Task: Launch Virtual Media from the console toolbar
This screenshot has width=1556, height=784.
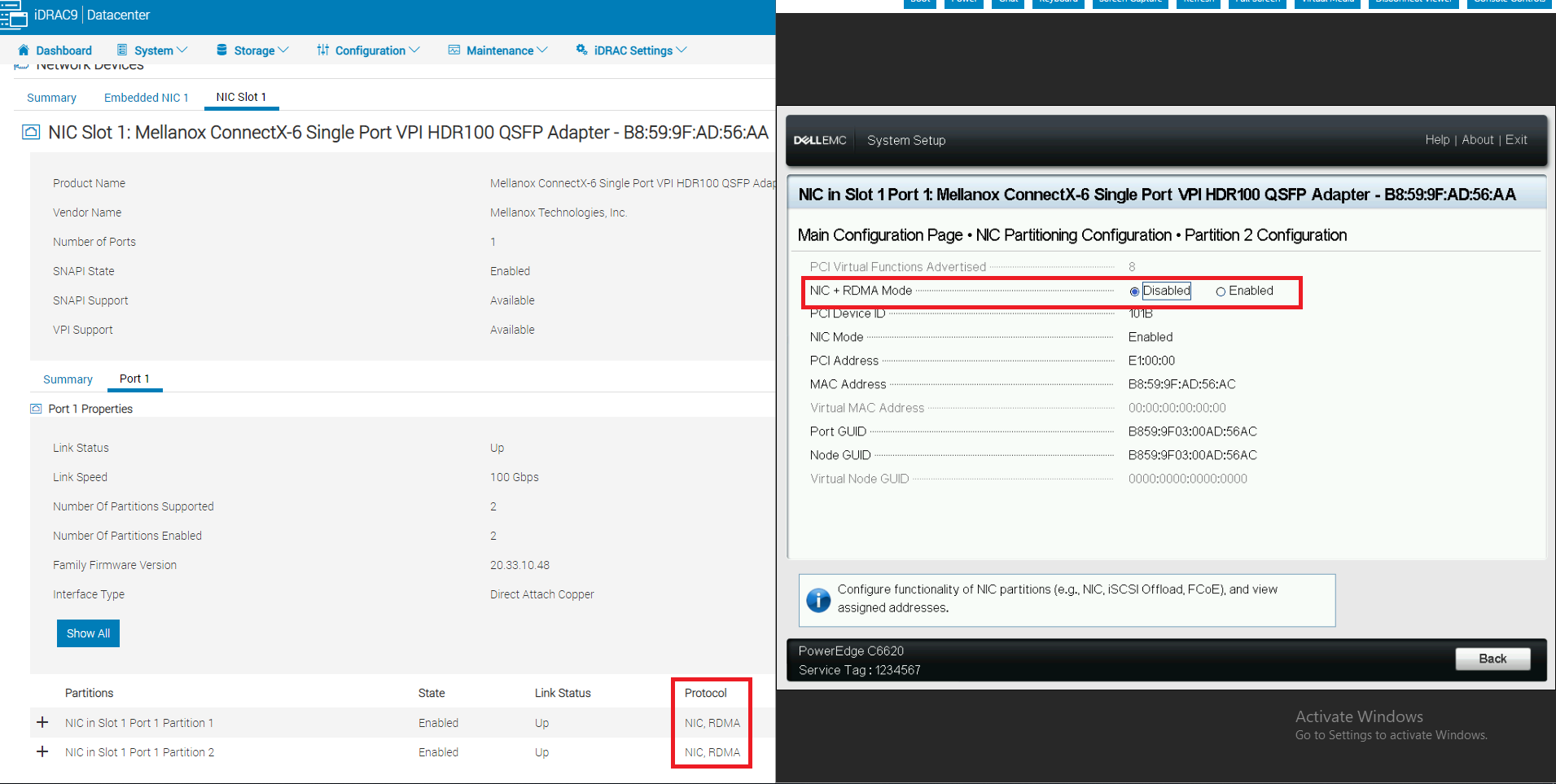Action: [x=1326, y=3]
